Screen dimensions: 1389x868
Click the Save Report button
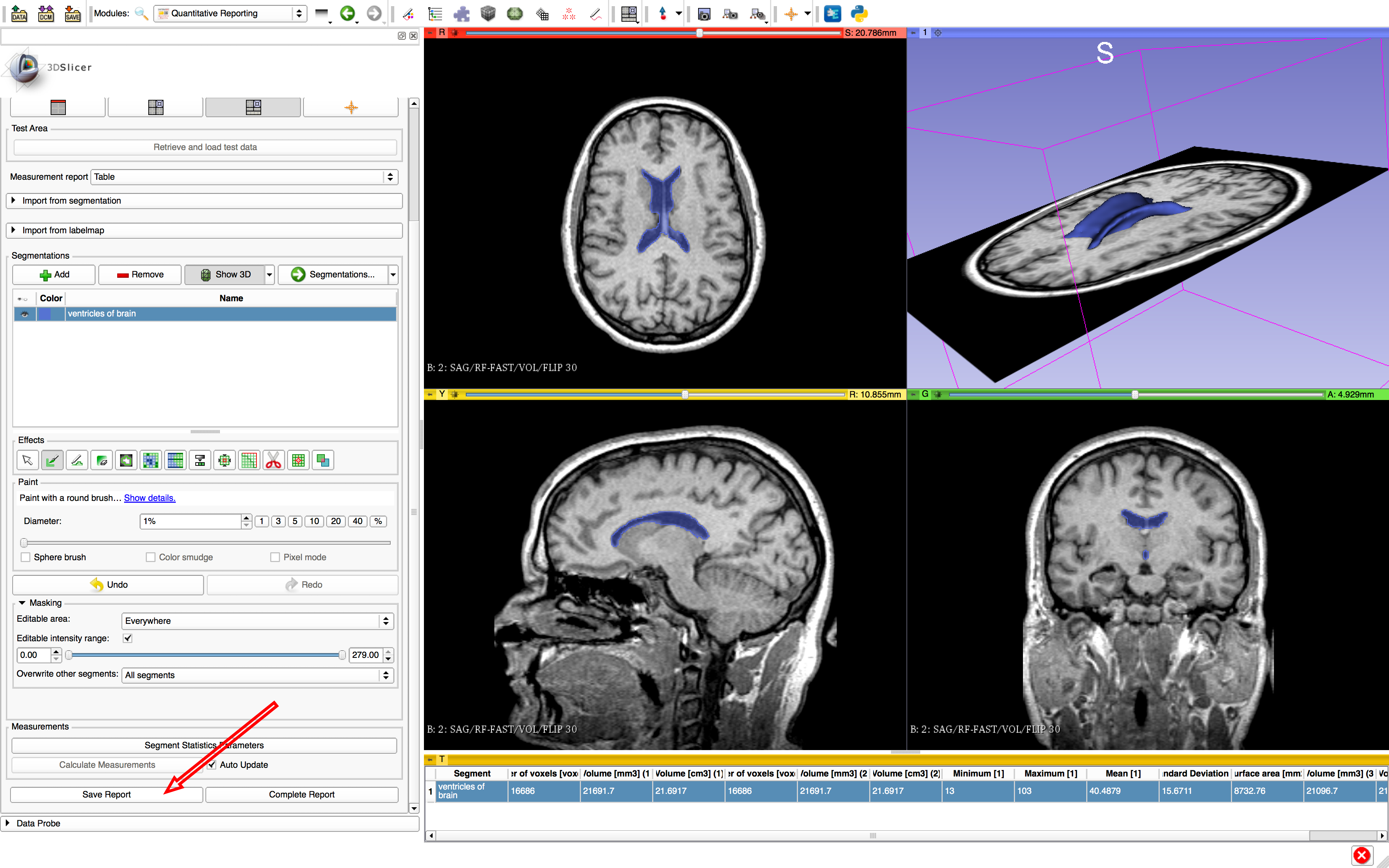106,794
